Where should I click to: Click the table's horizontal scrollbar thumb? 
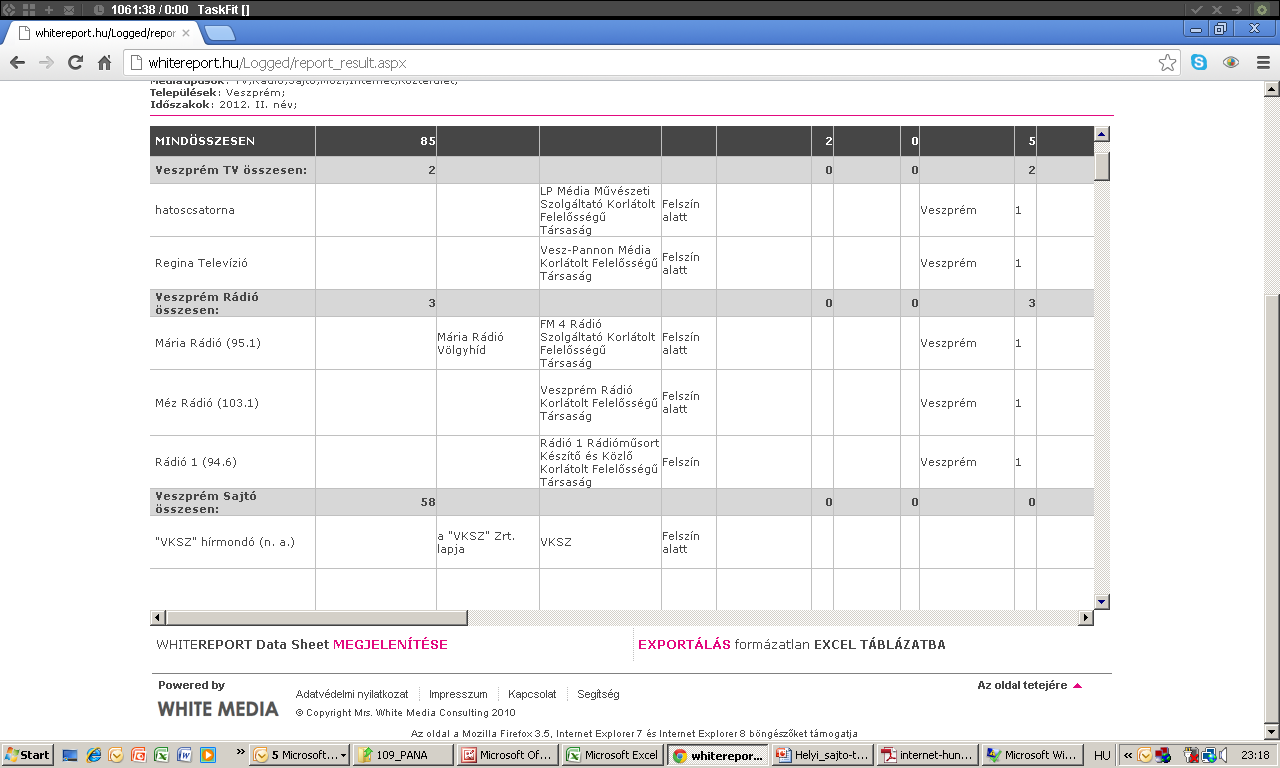[317, 618]
